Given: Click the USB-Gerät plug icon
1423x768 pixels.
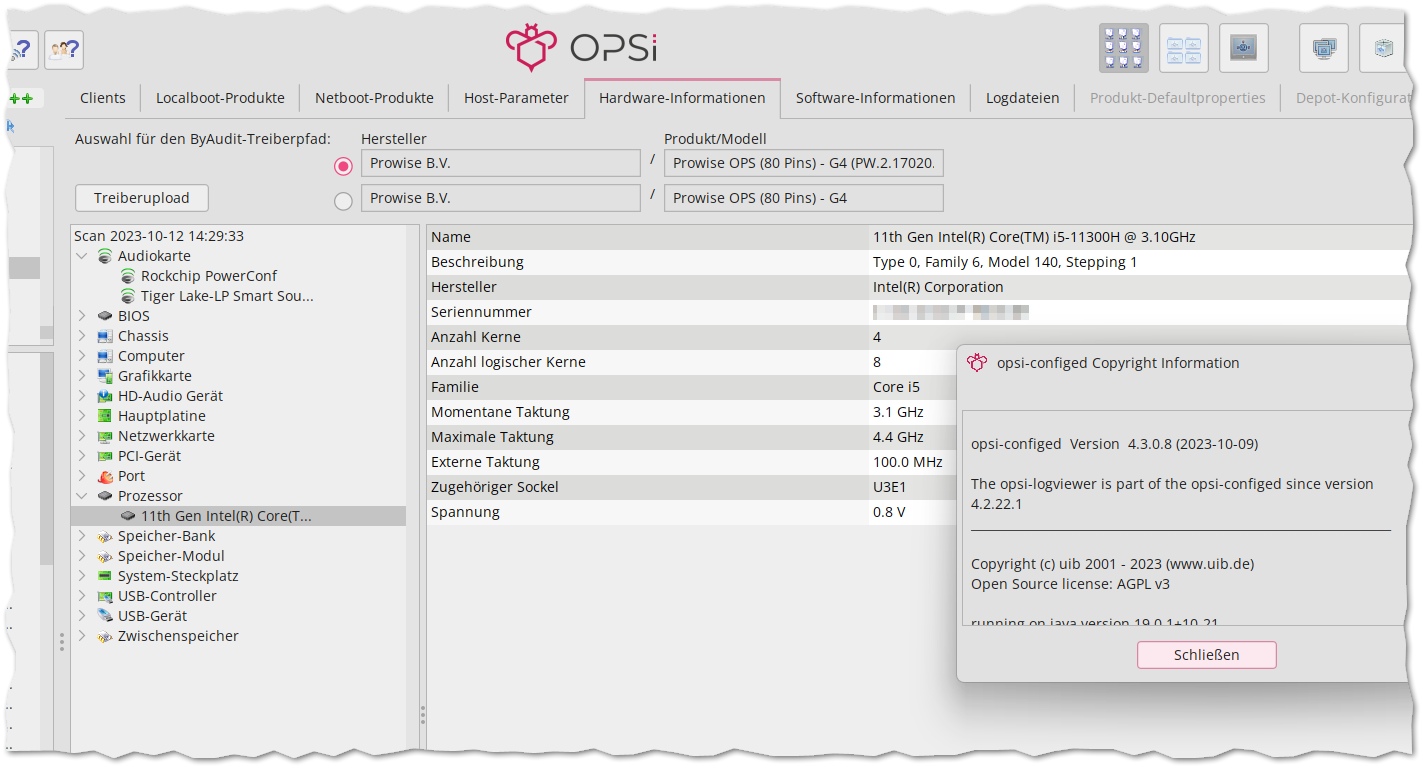Looking at the screenshot, I should 105,616.
